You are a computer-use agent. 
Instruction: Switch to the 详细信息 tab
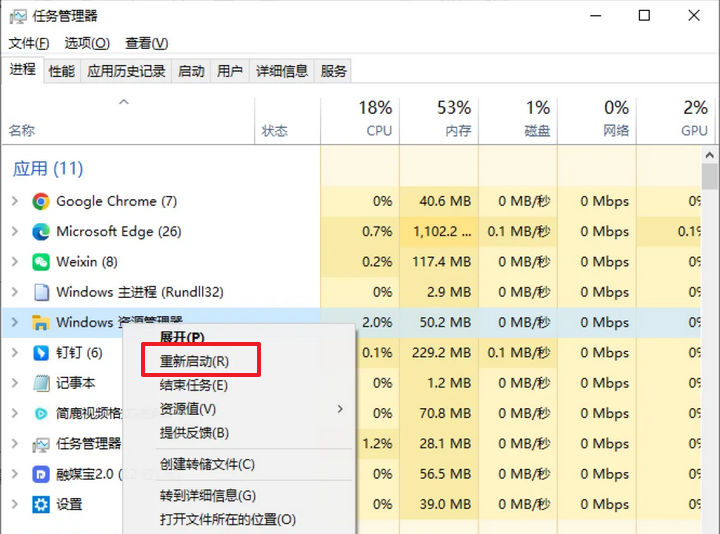[x=282, y=71]
